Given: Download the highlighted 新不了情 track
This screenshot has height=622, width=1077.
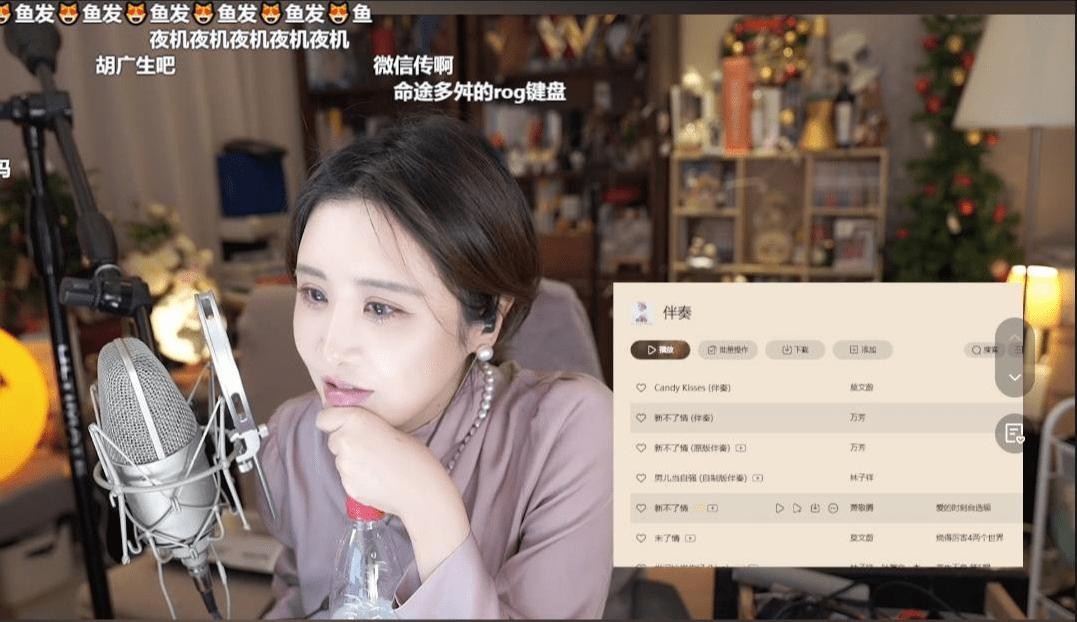Looking at the screenshot, I should click(815, 508).
